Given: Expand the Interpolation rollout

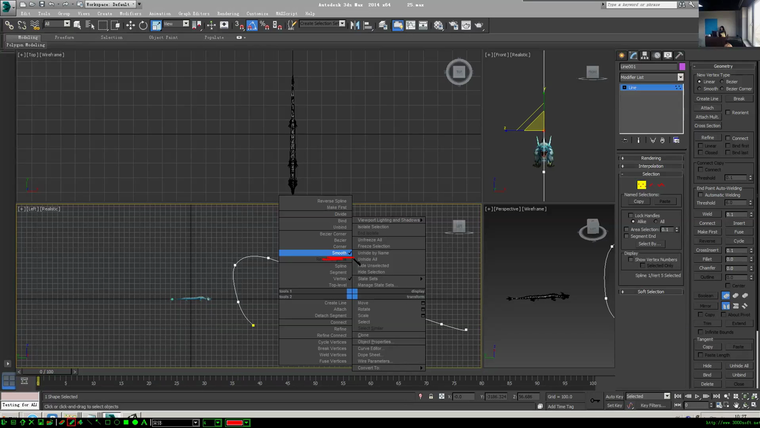Looking at the screenshot, I should tap(651, 166).
